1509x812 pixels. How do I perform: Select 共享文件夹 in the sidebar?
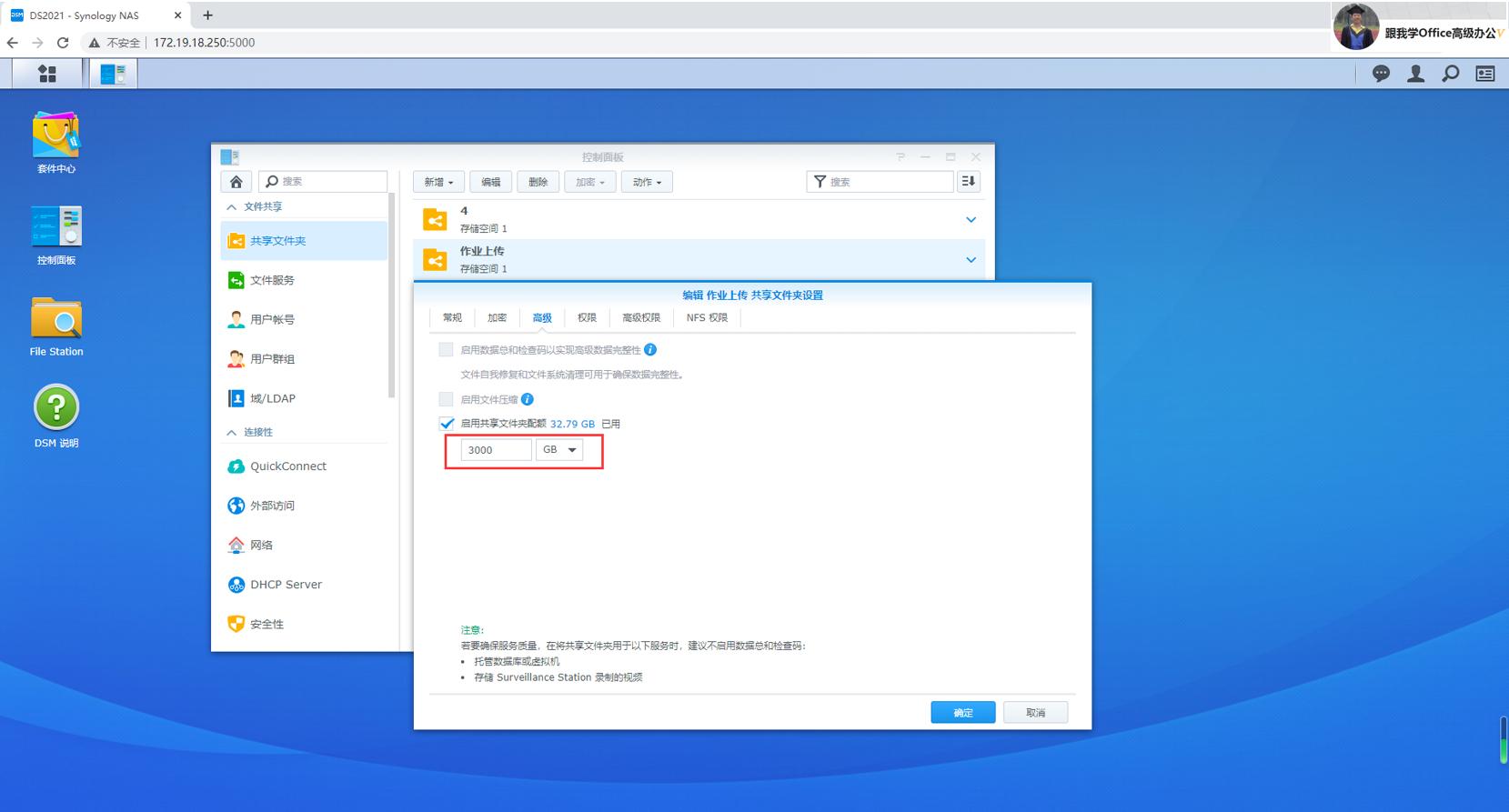pos(304,241)
